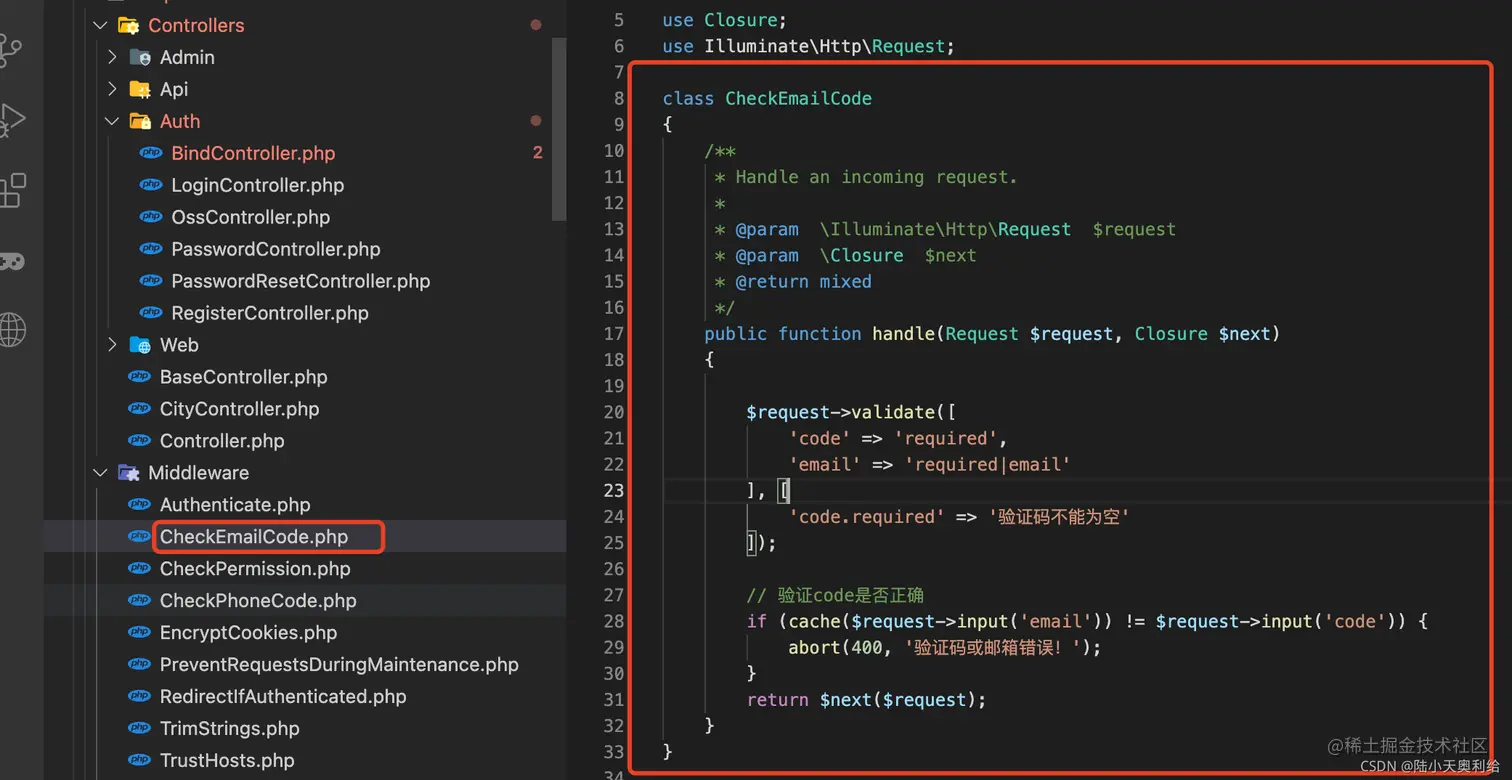Screen dimensions: 1512x780
Task: Open the Source Control activity bar icon
Action: (9, 51)
